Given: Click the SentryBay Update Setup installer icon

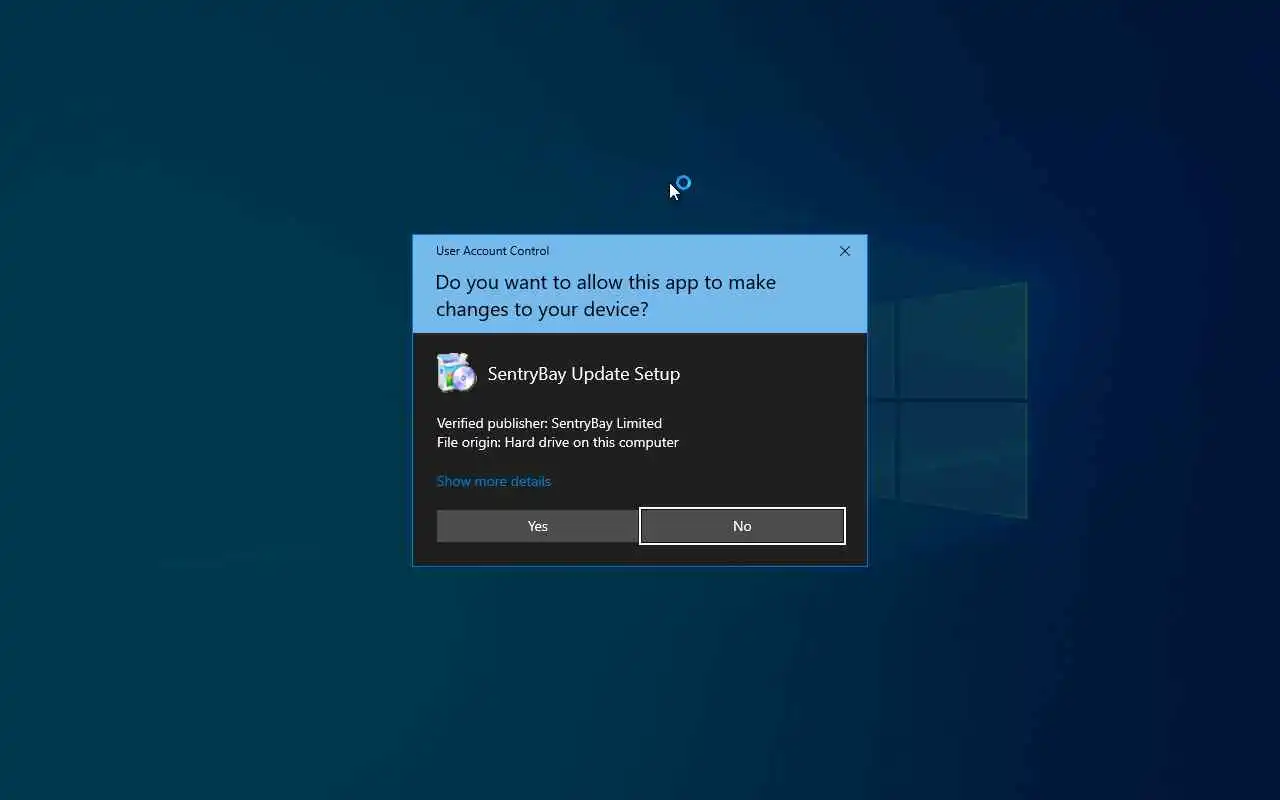Looking at the screenshot, I should point(457,373).
